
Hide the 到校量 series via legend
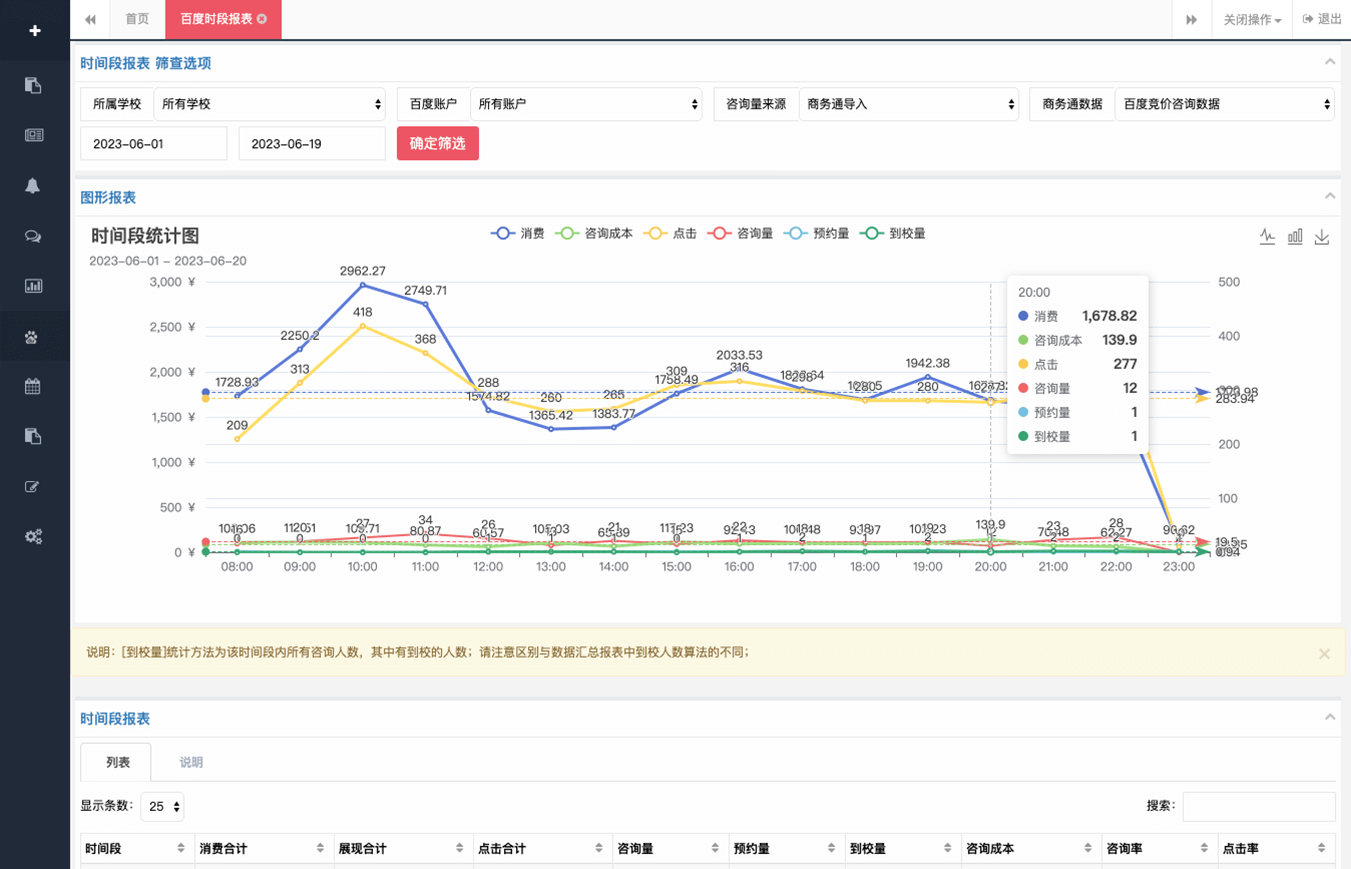[x=893, y=233]
